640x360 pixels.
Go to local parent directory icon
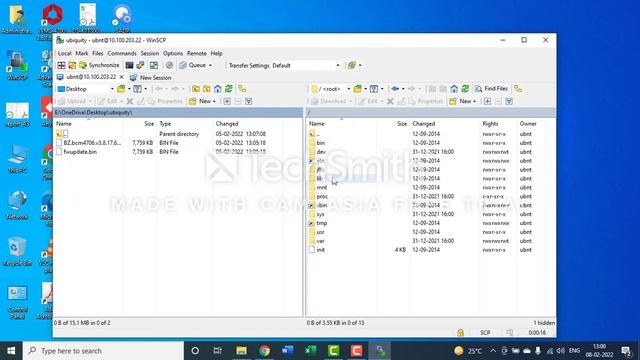pyautogui.click(x=196, y=89)
